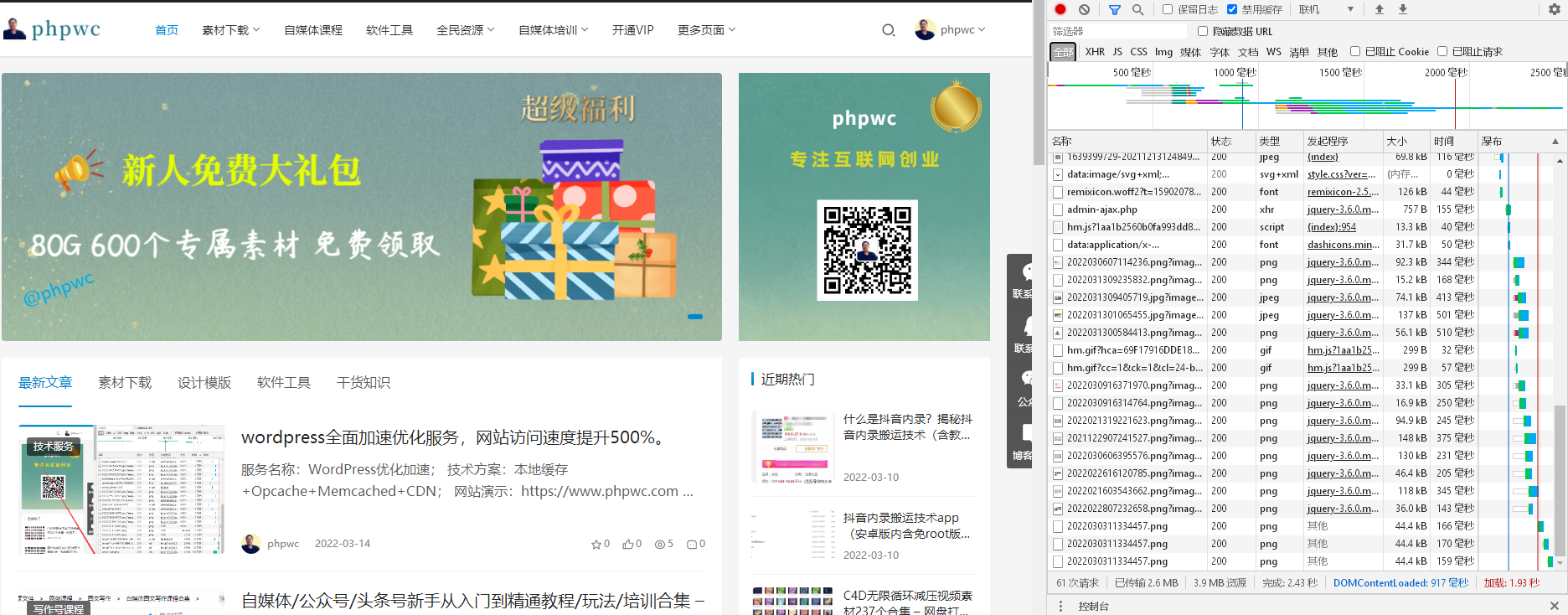This screenshot has height=615, width=1568.
Task: Filter network requests by WS
Action: [x=1273, y=52]
